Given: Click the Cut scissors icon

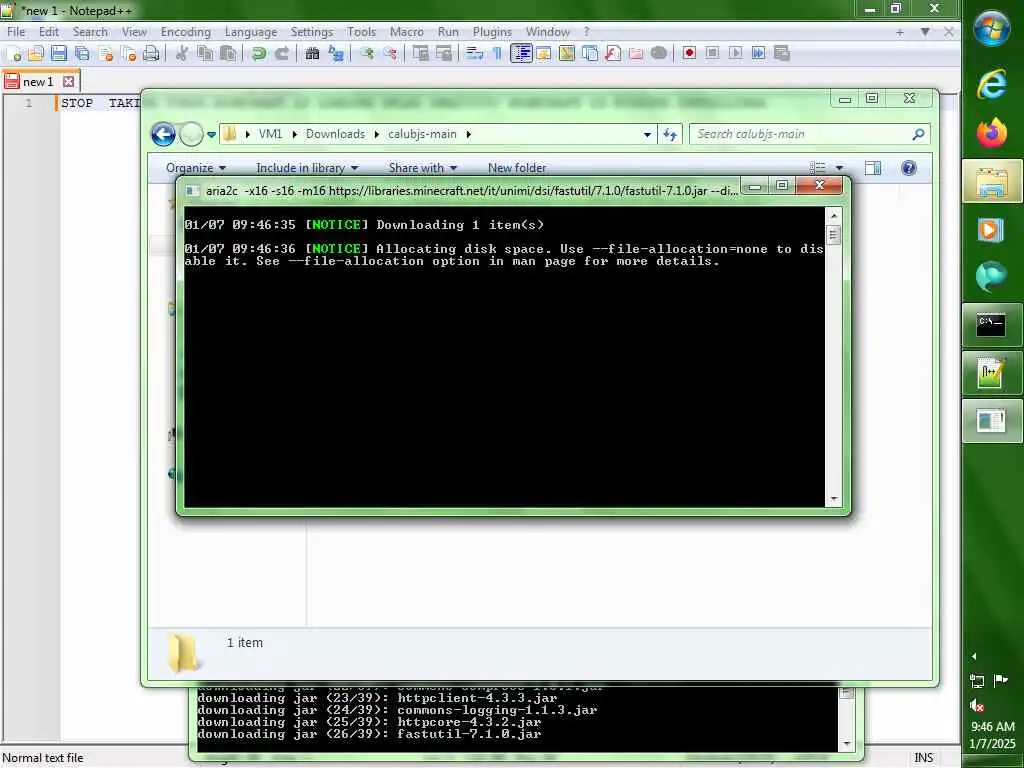Looking at the screenshot, I should click(182, 54).
